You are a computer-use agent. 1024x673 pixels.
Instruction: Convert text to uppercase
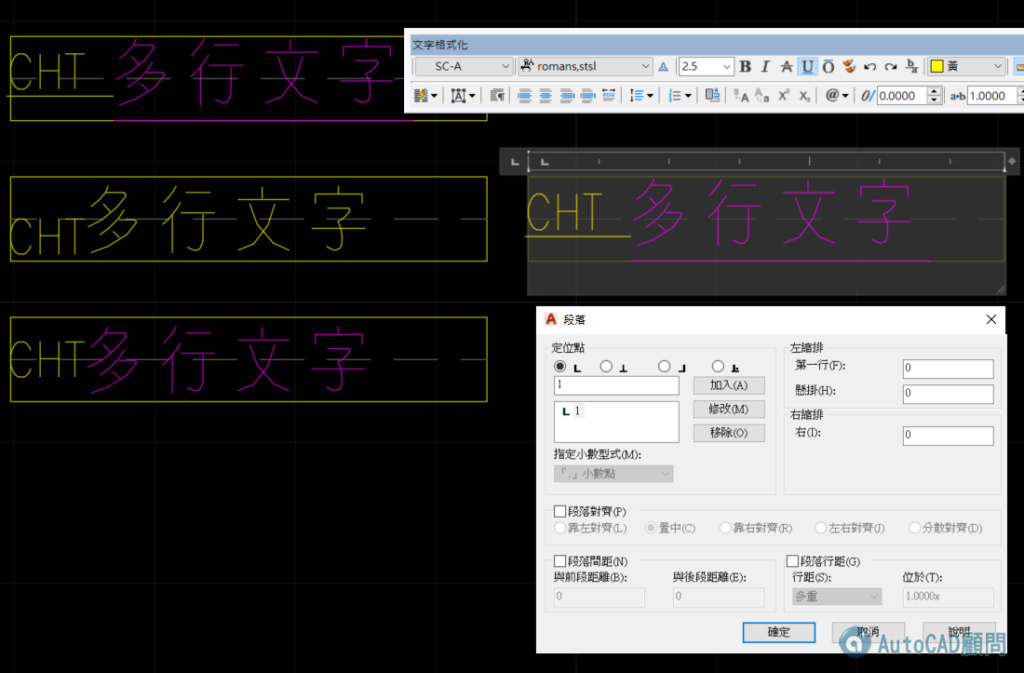click(741, 96)
